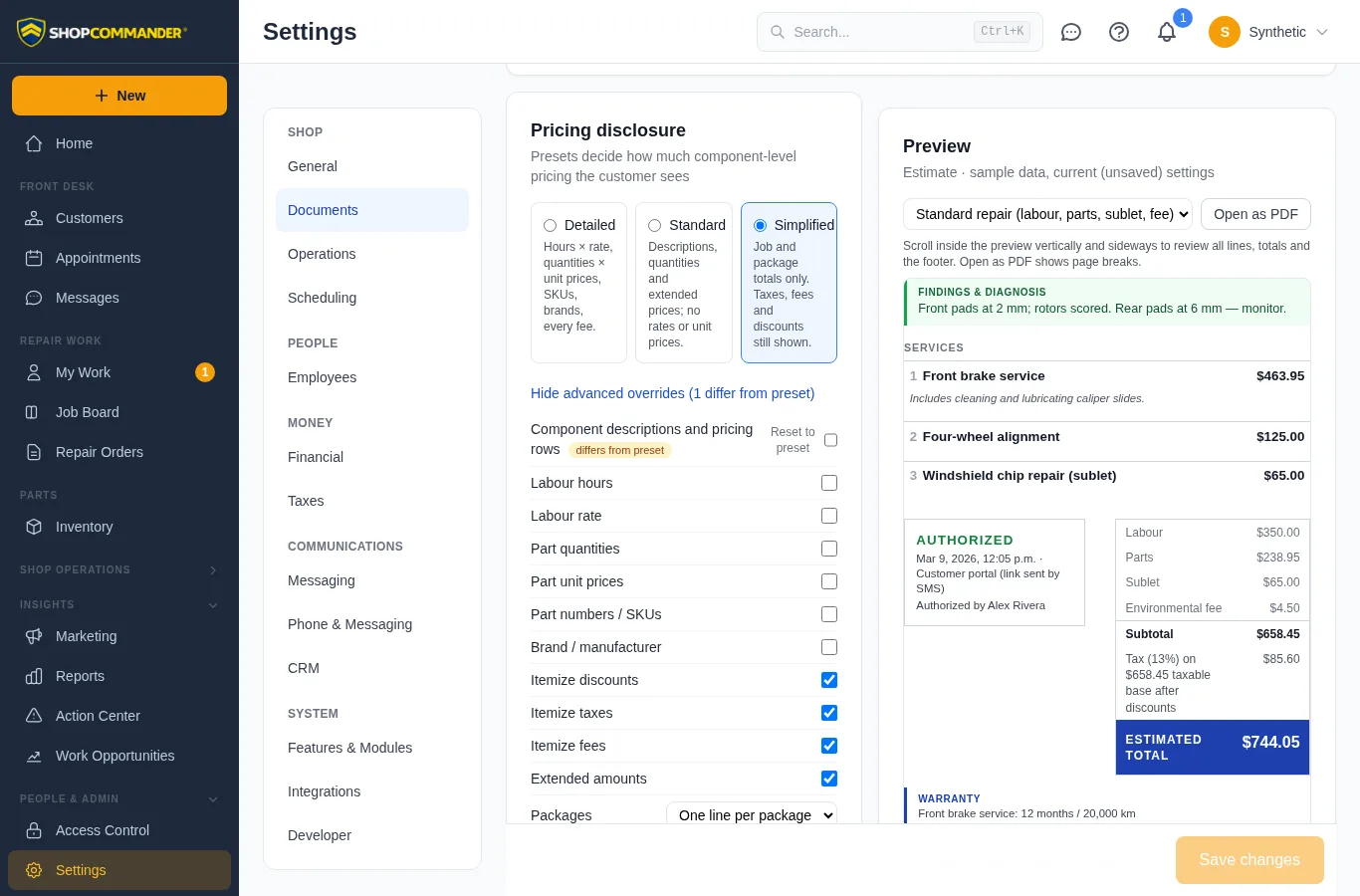This screenshot has height=896, width=1360.
Task: Toggle the Brand / manufacturer checkbox
Action: (x=829, y=647)
